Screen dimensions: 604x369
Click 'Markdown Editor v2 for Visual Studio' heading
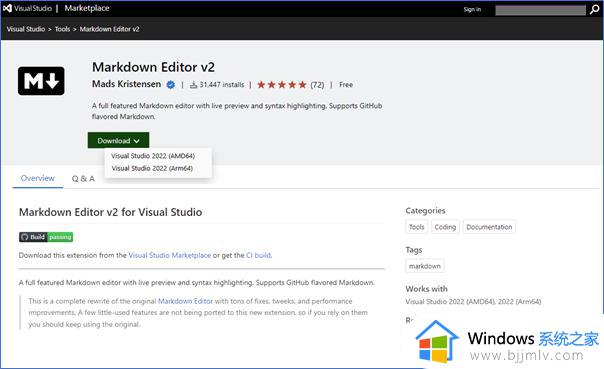pos(111,212)
